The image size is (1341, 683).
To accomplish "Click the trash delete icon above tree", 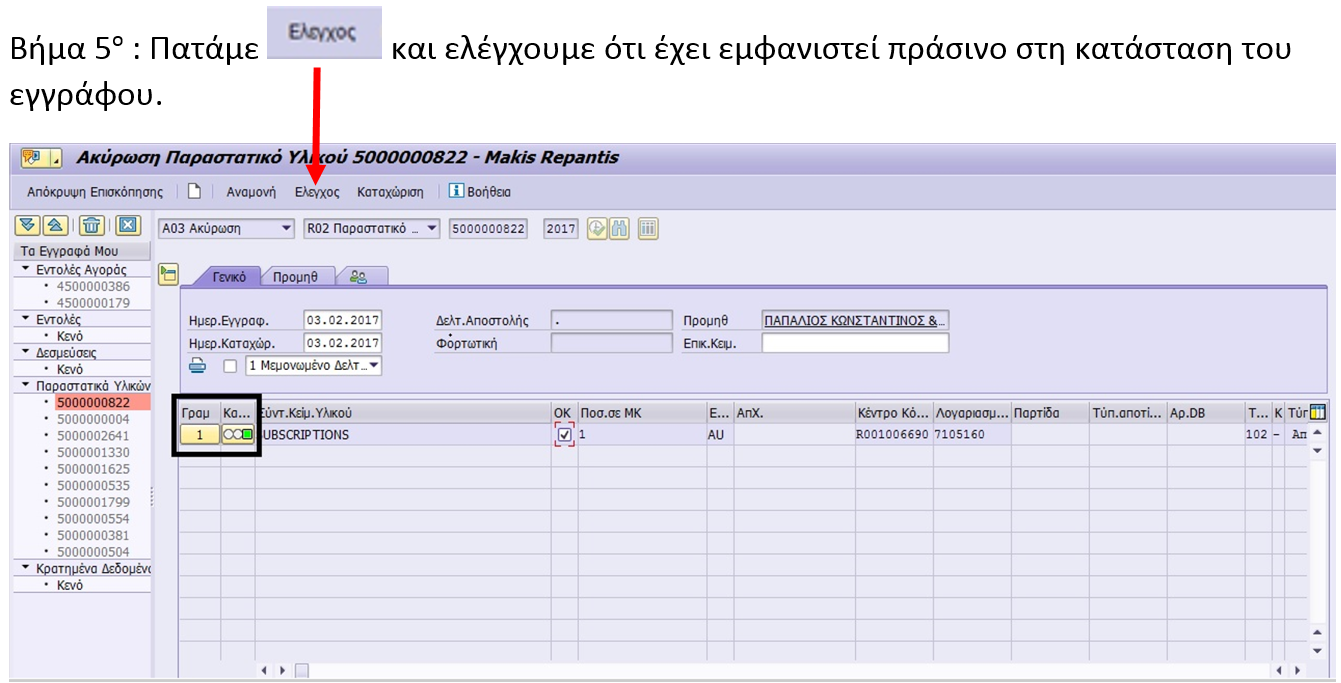I will click(92, 226).
